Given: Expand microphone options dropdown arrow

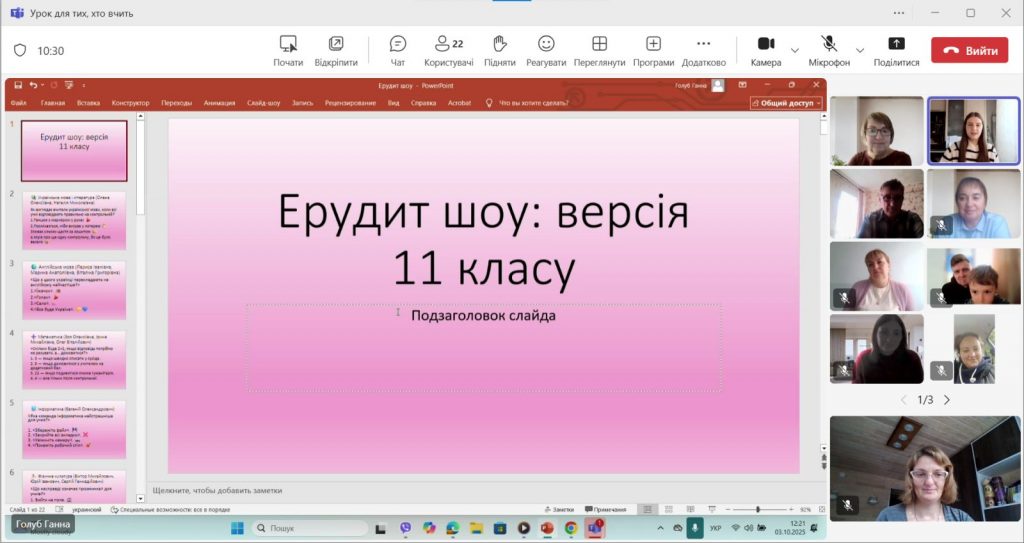Looking at the screenshot, I should pos(860,50).
